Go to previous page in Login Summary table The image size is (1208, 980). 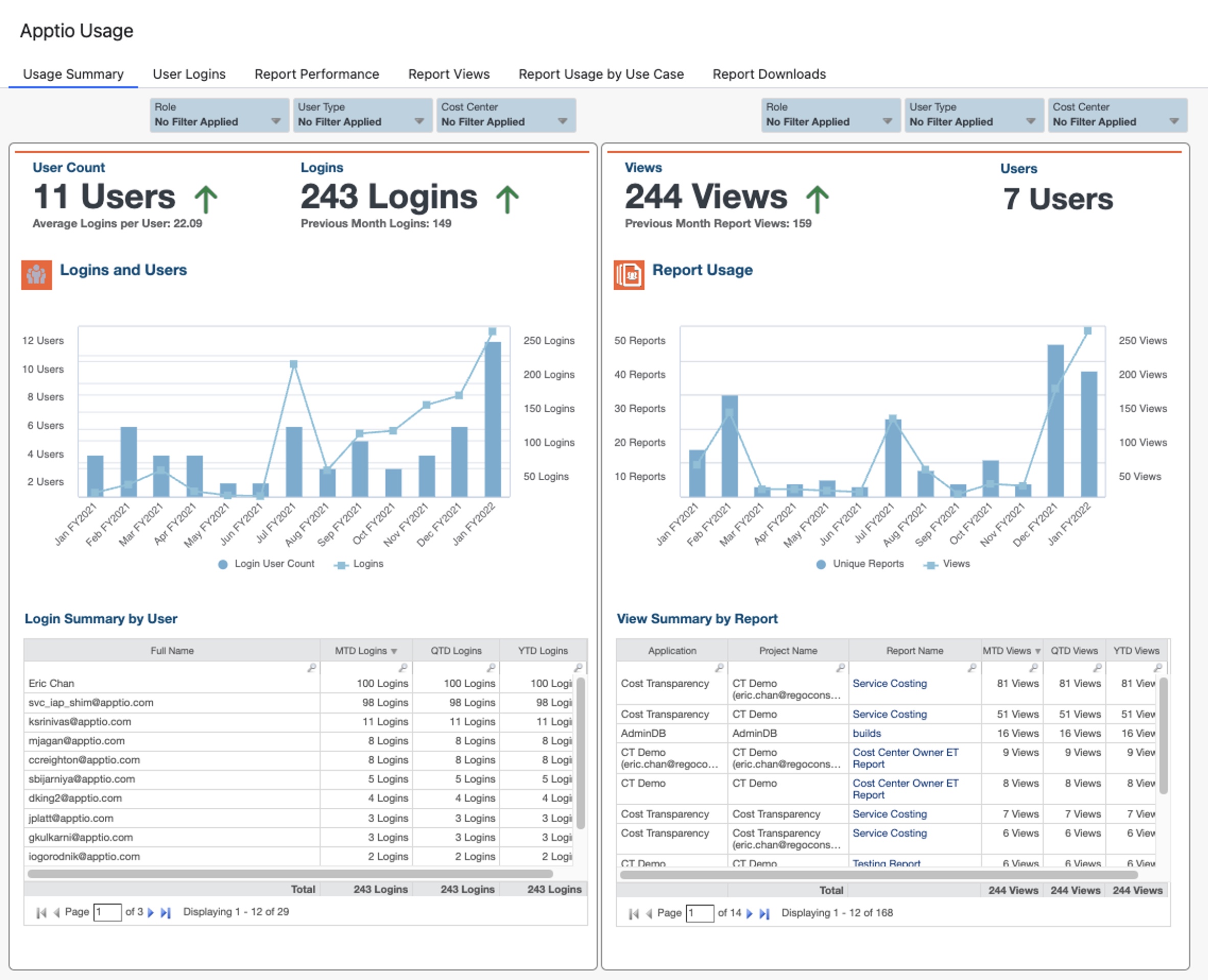(56, 912)
